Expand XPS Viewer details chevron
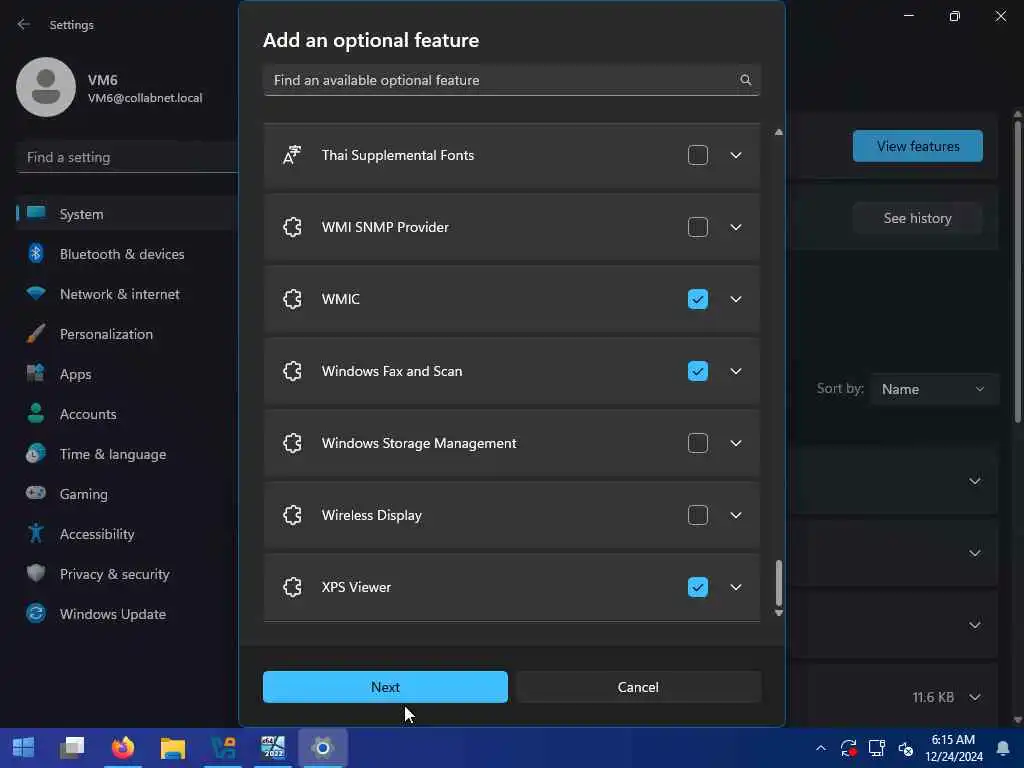This screenshot has width=1024, height=768. point(735,587)
